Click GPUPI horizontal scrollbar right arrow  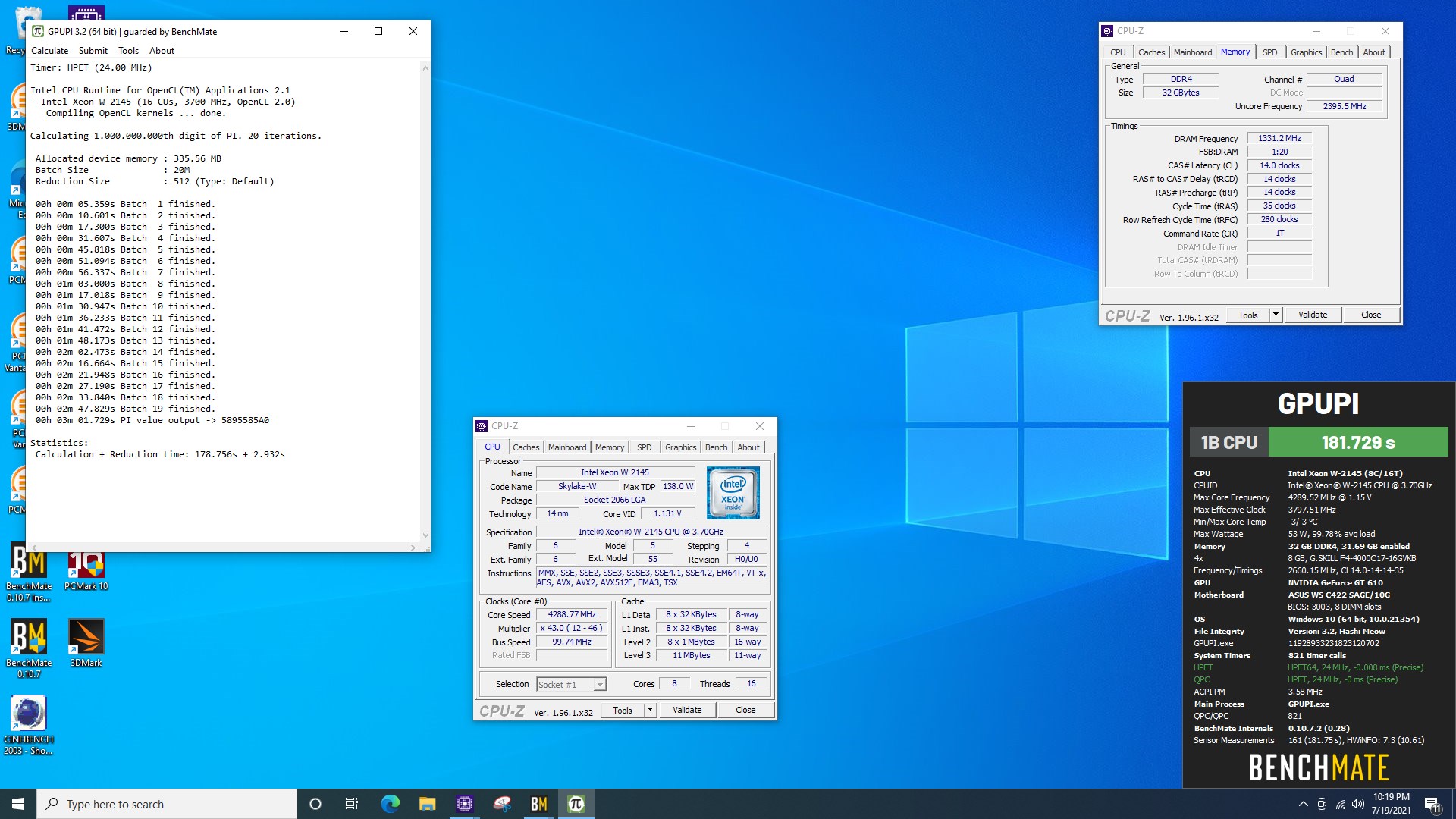413,548
